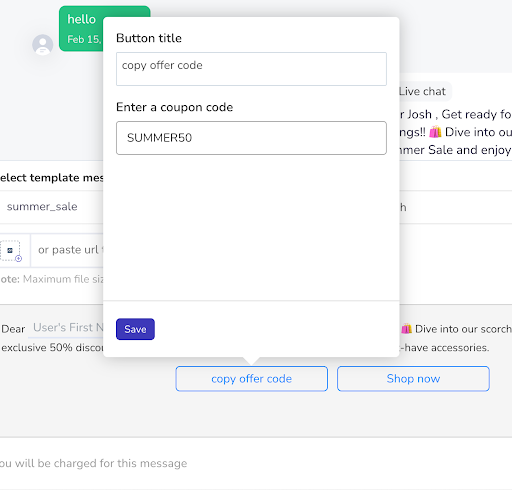Click the 'Select template message' heading
512x490 pixels.
point(52,178)
